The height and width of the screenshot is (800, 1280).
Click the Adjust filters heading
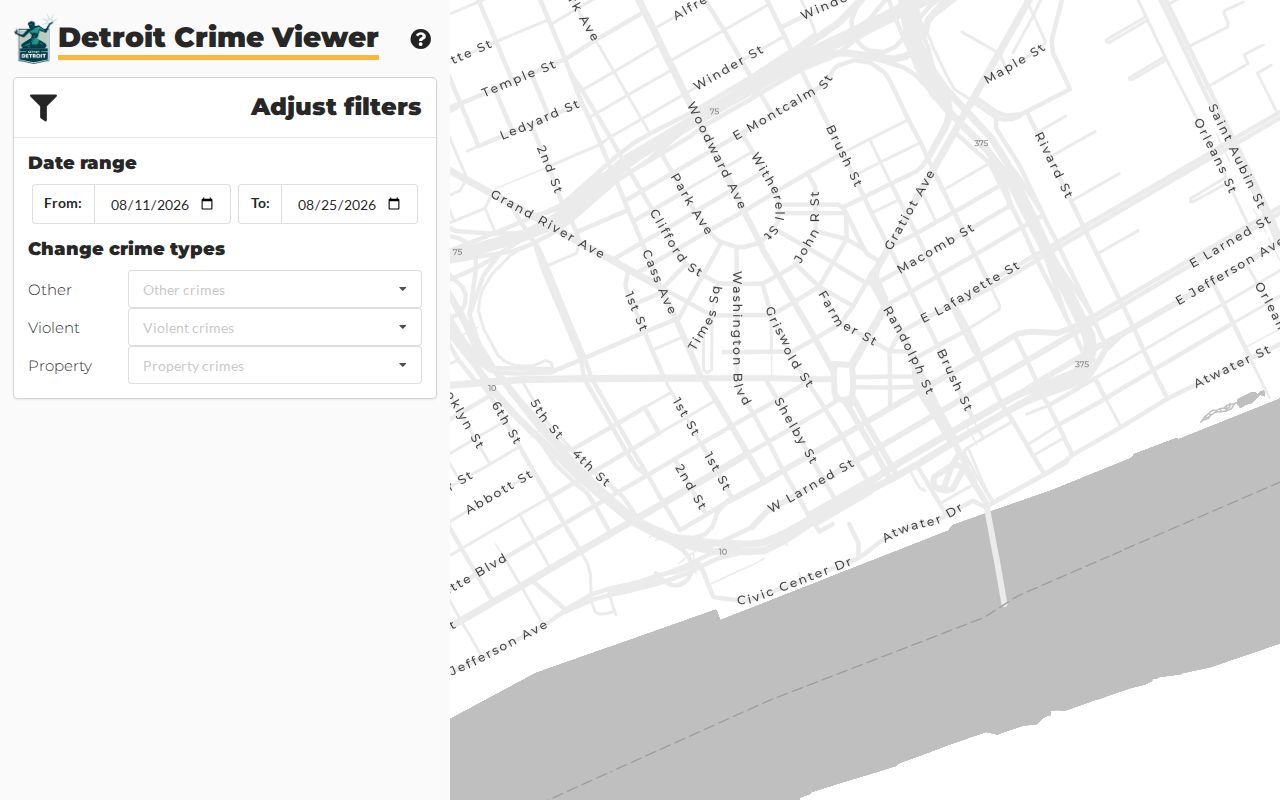336,107
